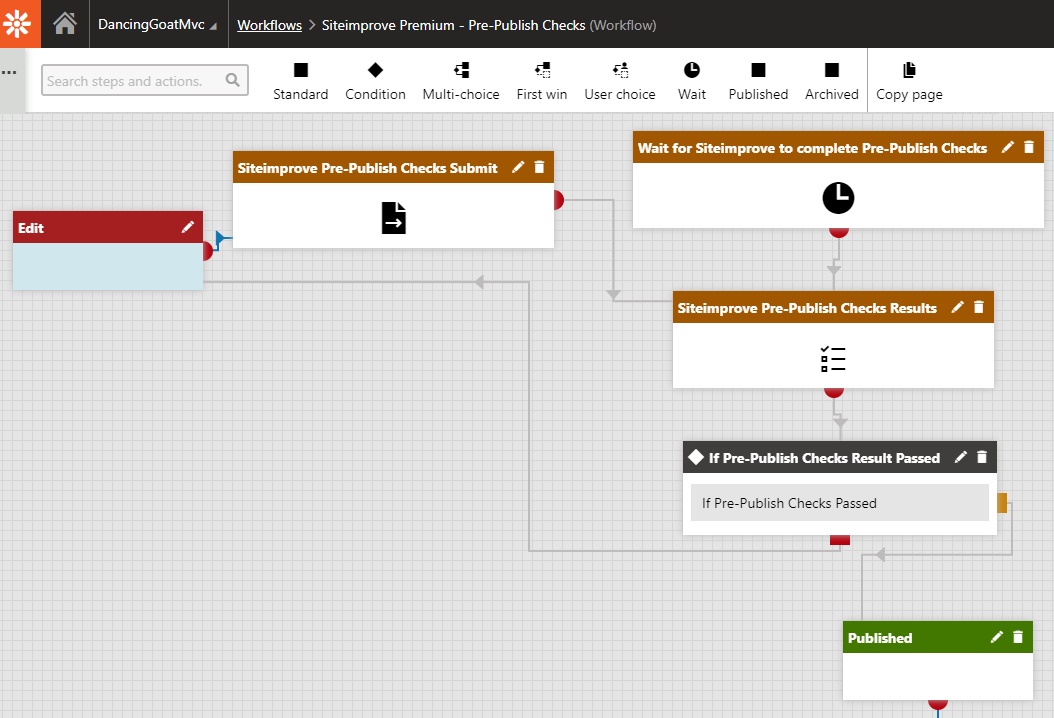Click the orange case connector on the condition step
The width and height of the screenshot is (1054, 718).
(1002, 503)
